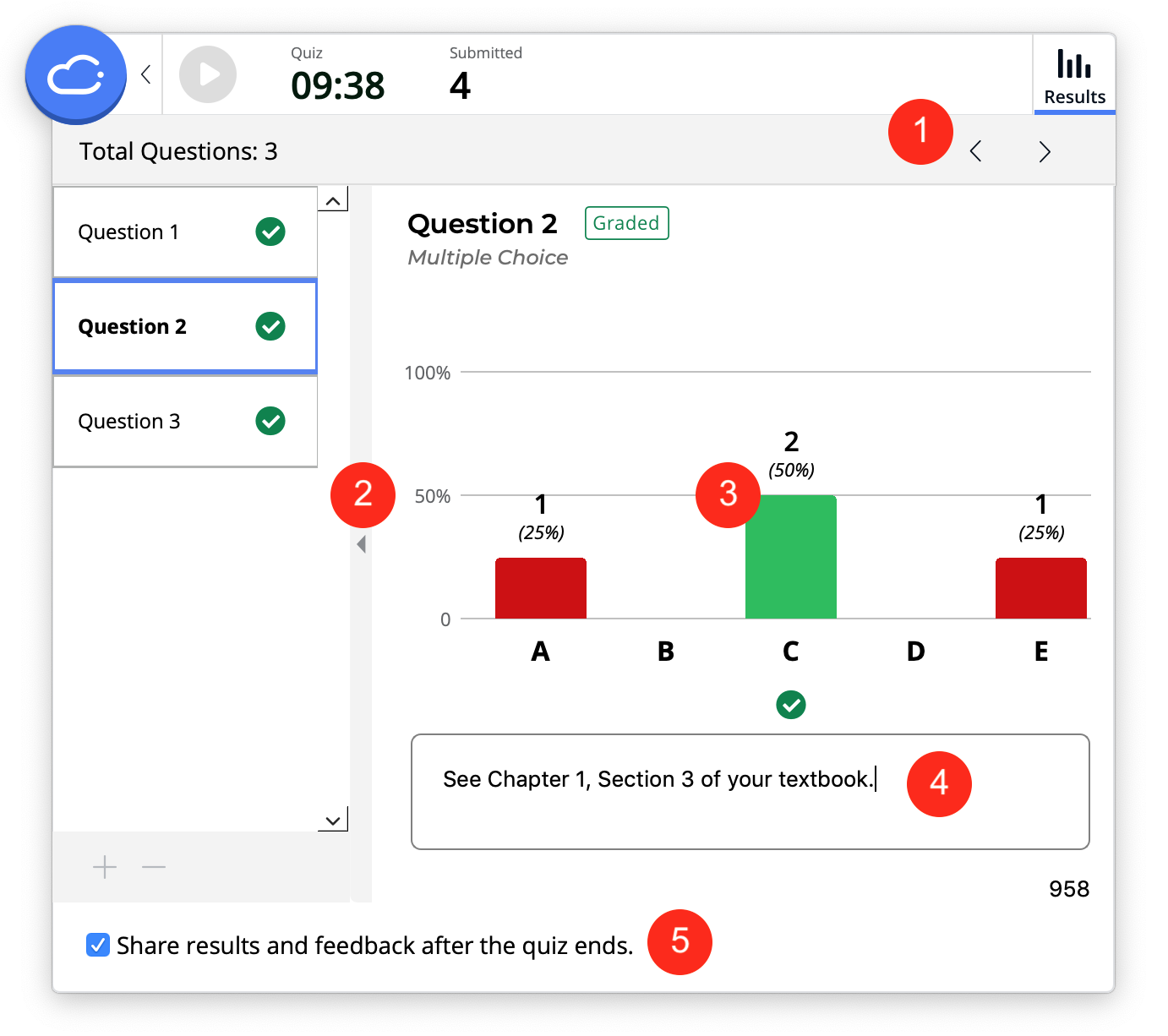Screen dimensions: 1168x1036
Task: Click the correct-answer checkmark under bar C
Action: (x=790, y=704)
